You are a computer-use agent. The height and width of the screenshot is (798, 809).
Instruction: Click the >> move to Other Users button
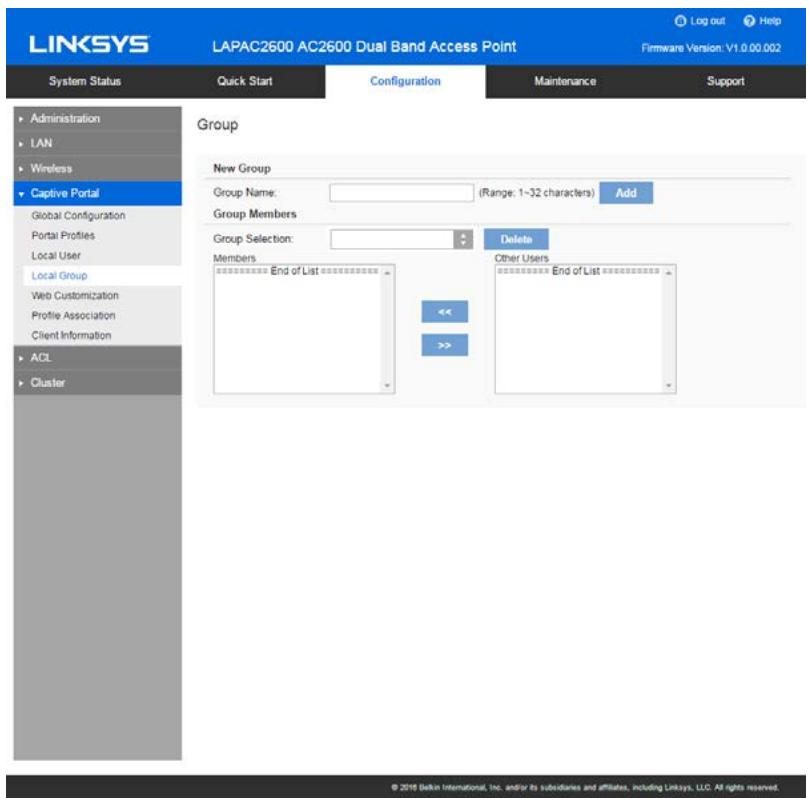click(x=445, y=345)
